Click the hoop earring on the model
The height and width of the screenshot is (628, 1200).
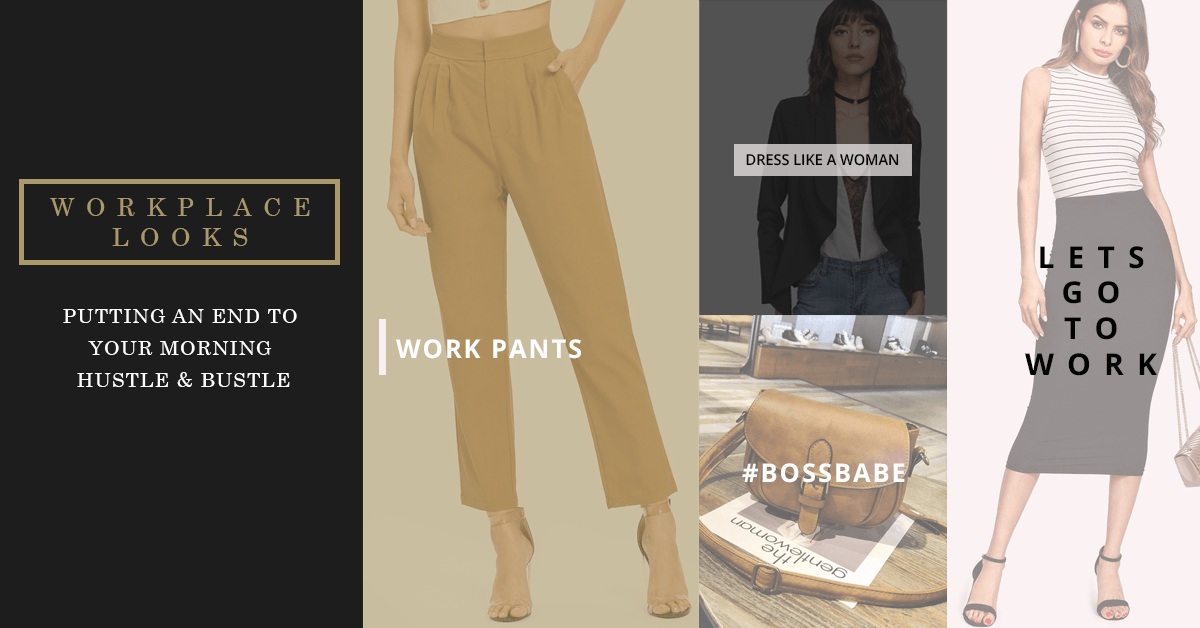coord(1127,56)
